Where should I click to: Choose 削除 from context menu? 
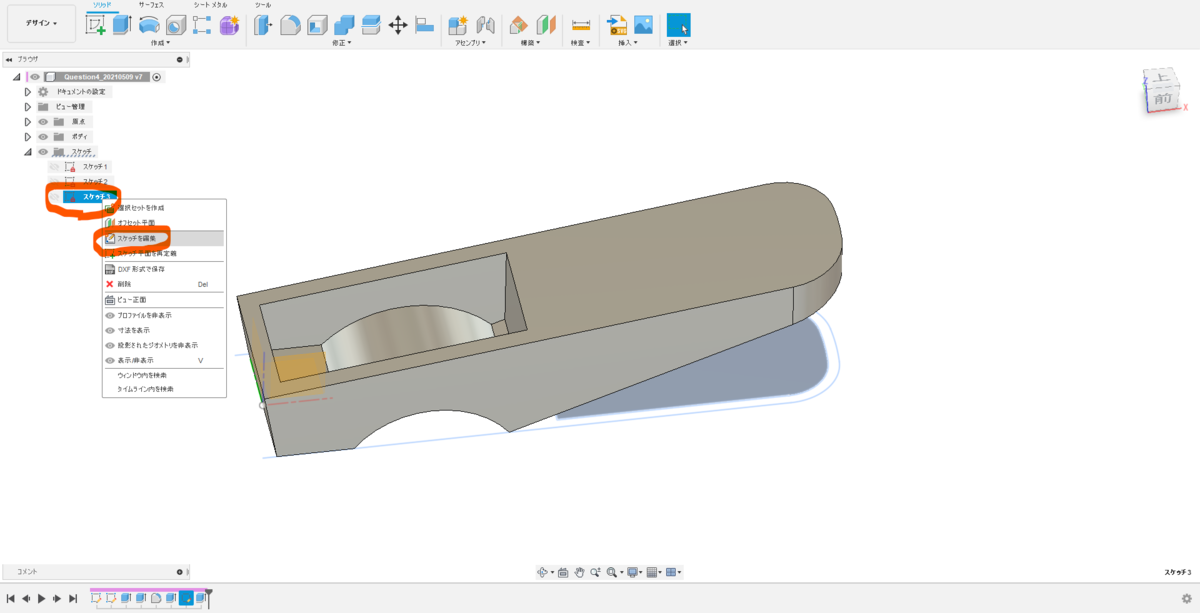point(164,284)
